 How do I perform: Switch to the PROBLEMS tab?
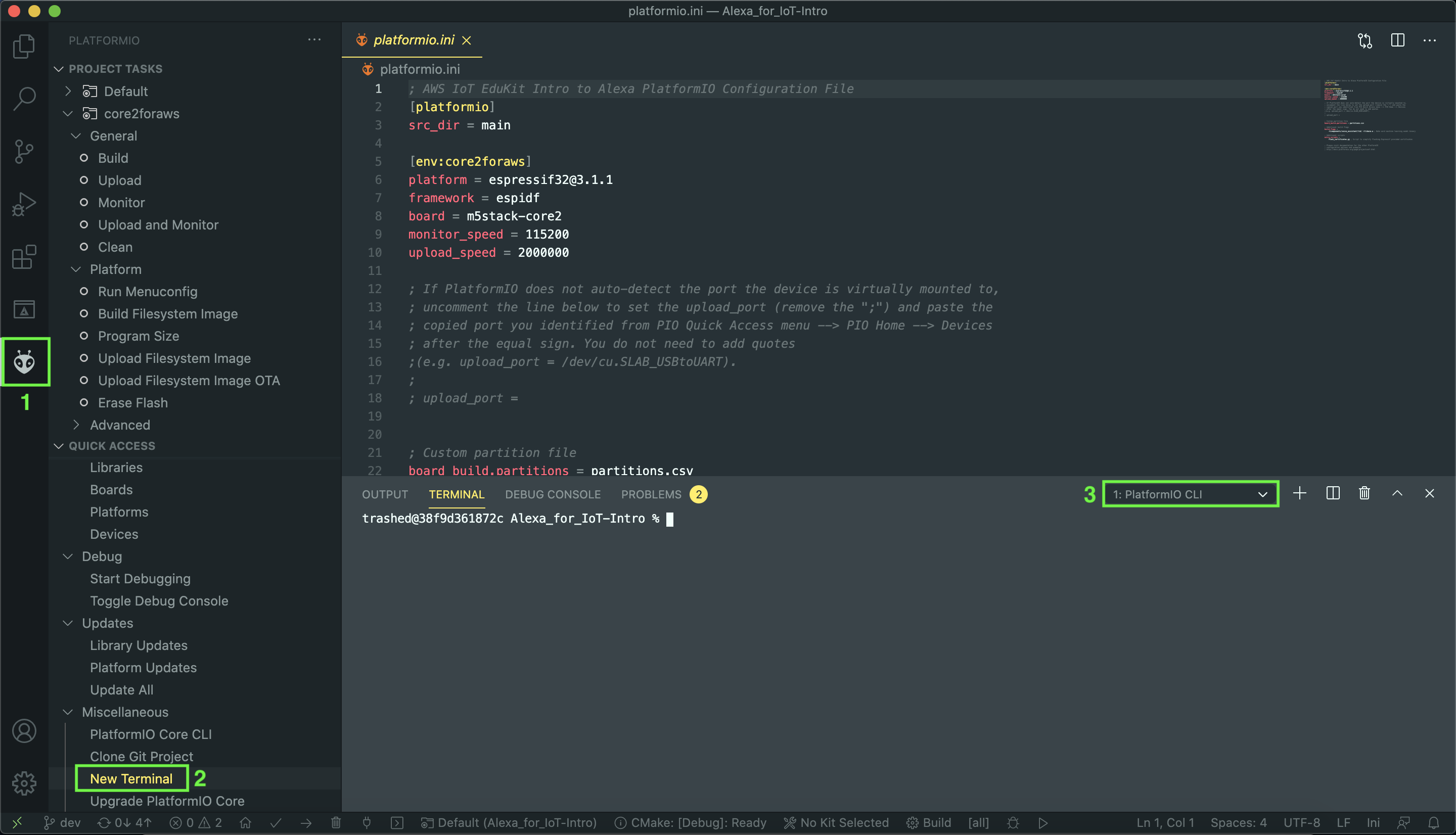(x=652, y=494)
